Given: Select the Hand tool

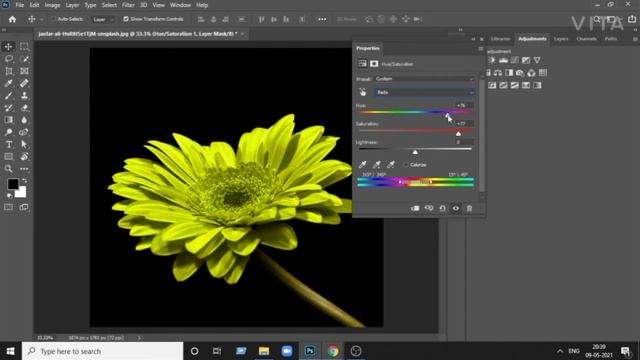Looking at the screenshot, I should [24, 157].
